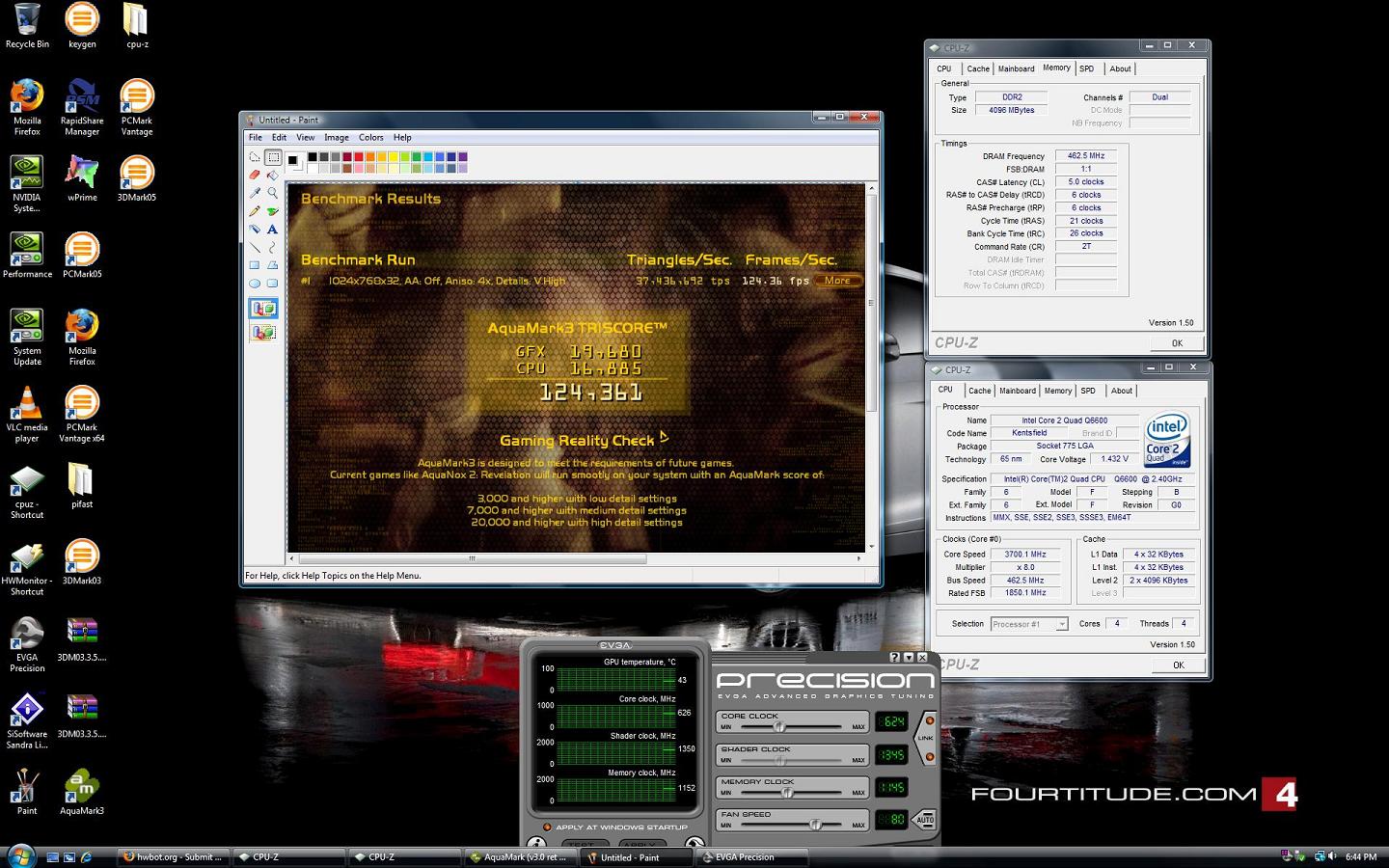Image resolution: width=1389 pixels, height=868 pixels.
Task: Open the Recycle Bin desktop icon
Action: coord(27,26)
